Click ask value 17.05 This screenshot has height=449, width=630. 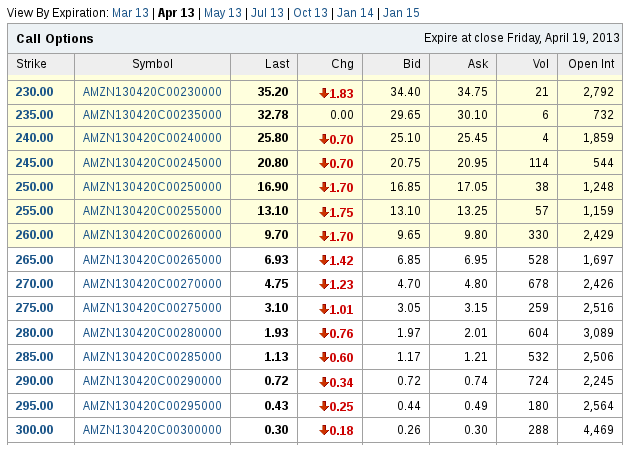472,187
